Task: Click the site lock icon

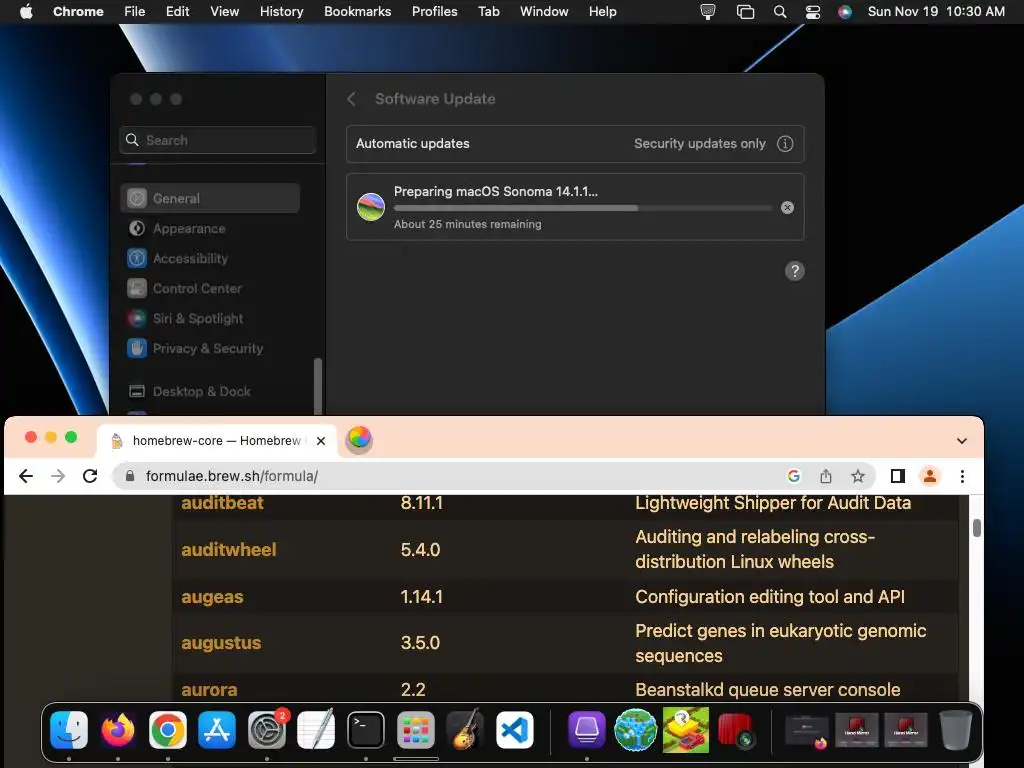Action: point(130,476)
